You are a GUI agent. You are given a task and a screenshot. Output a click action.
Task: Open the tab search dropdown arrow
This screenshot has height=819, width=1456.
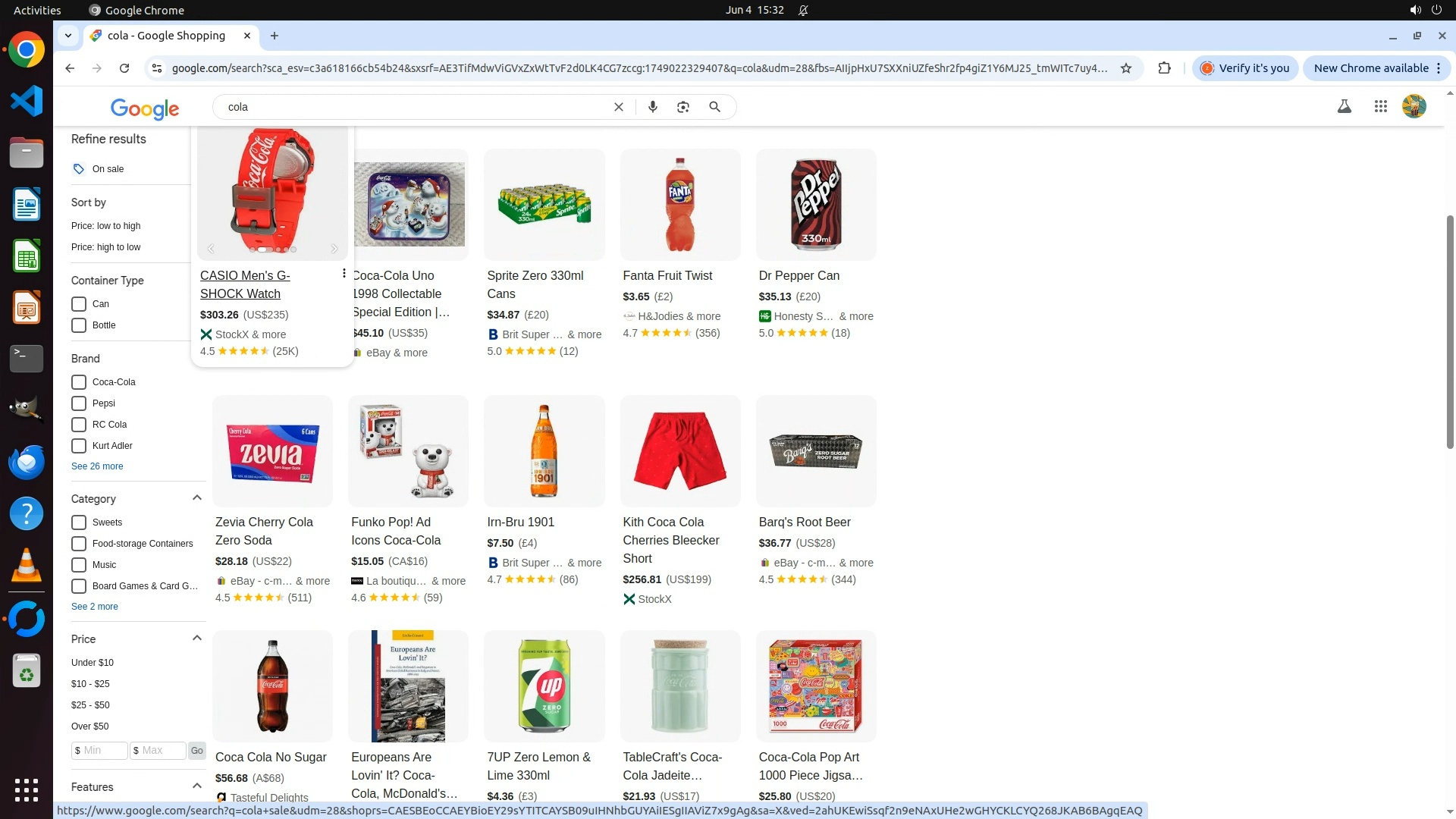point(68,36)
